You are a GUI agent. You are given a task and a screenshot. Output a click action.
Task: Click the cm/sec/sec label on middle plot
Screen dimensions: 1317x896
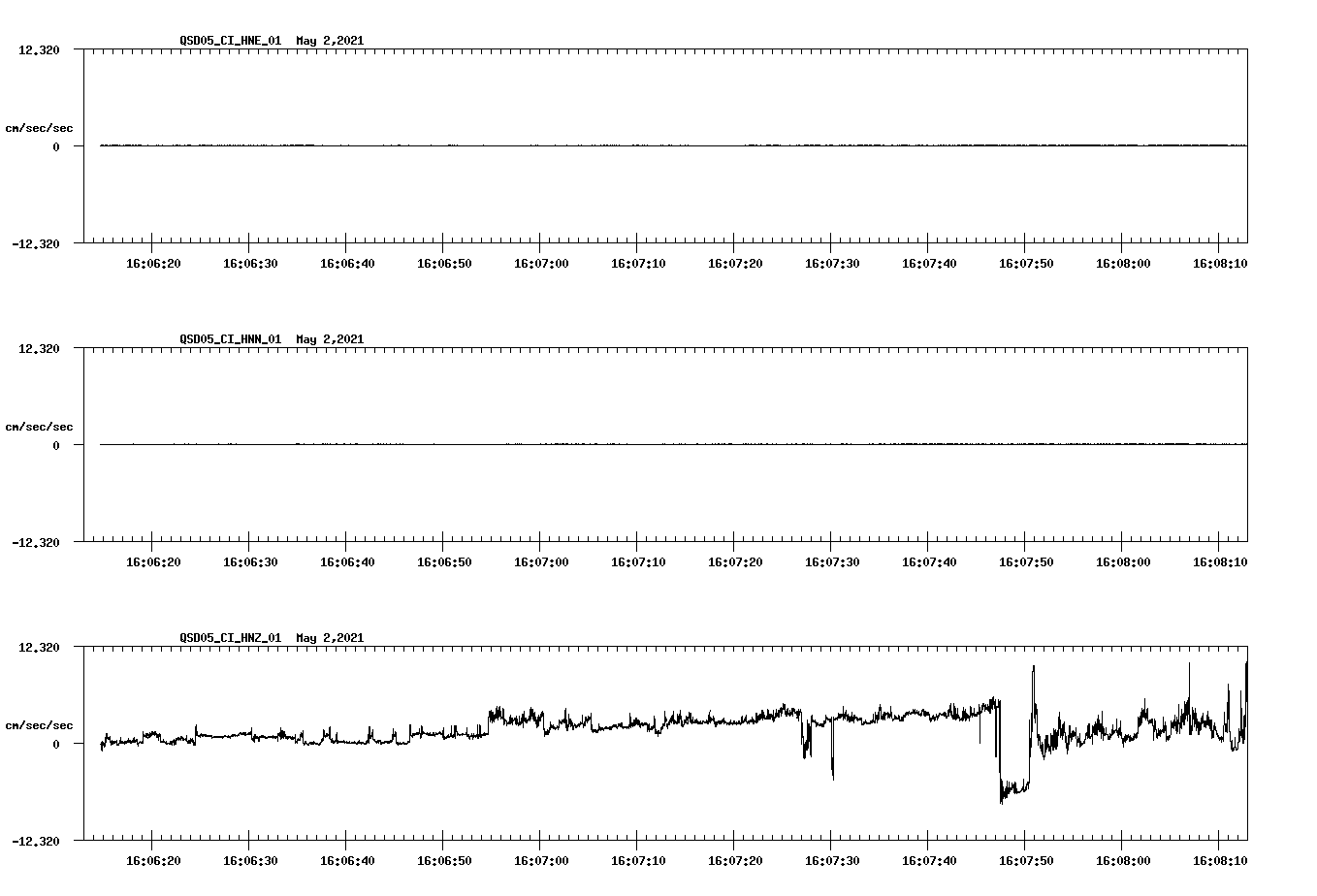(40, 426)
